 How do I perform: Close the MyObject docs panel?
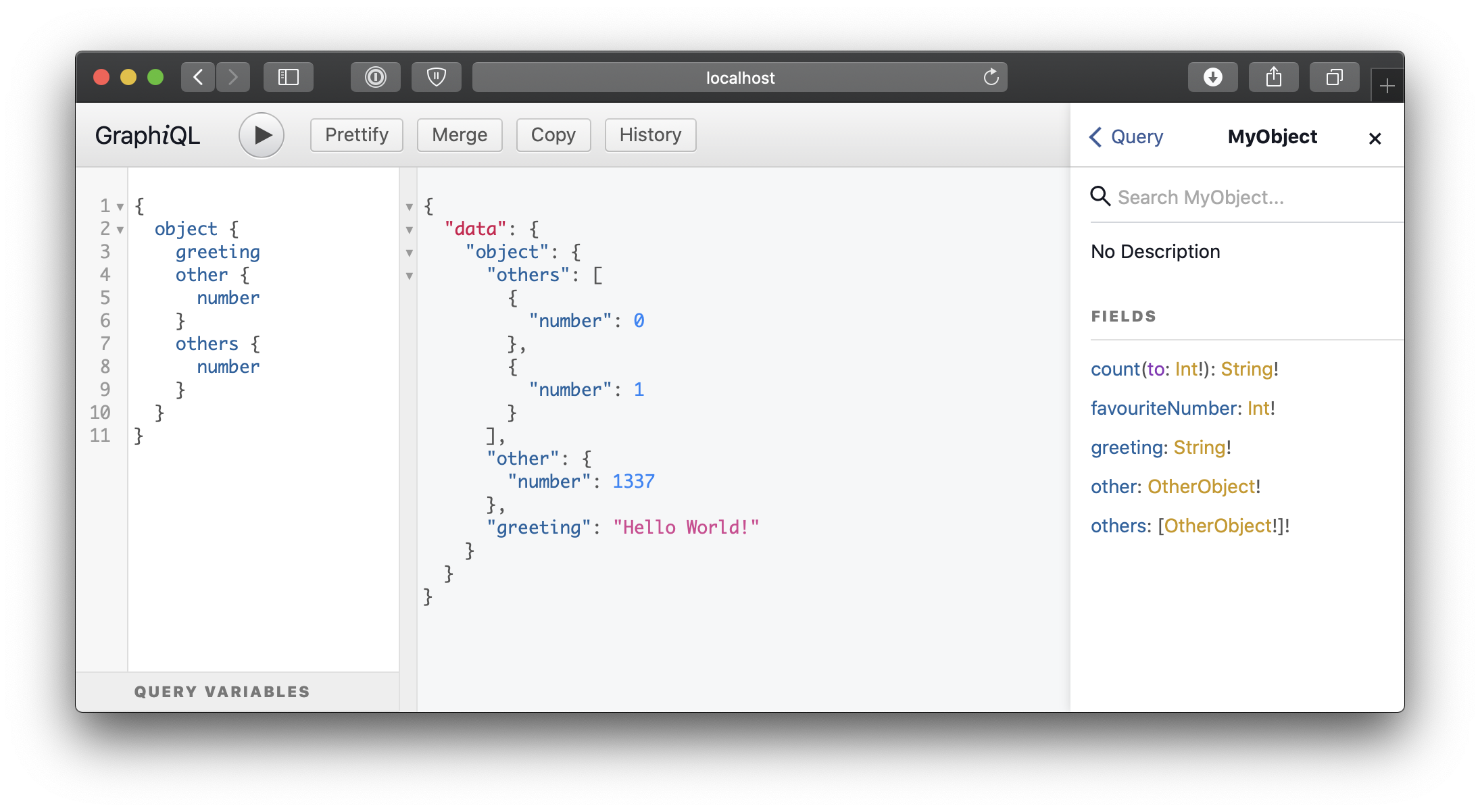(x=1375, y=138)
